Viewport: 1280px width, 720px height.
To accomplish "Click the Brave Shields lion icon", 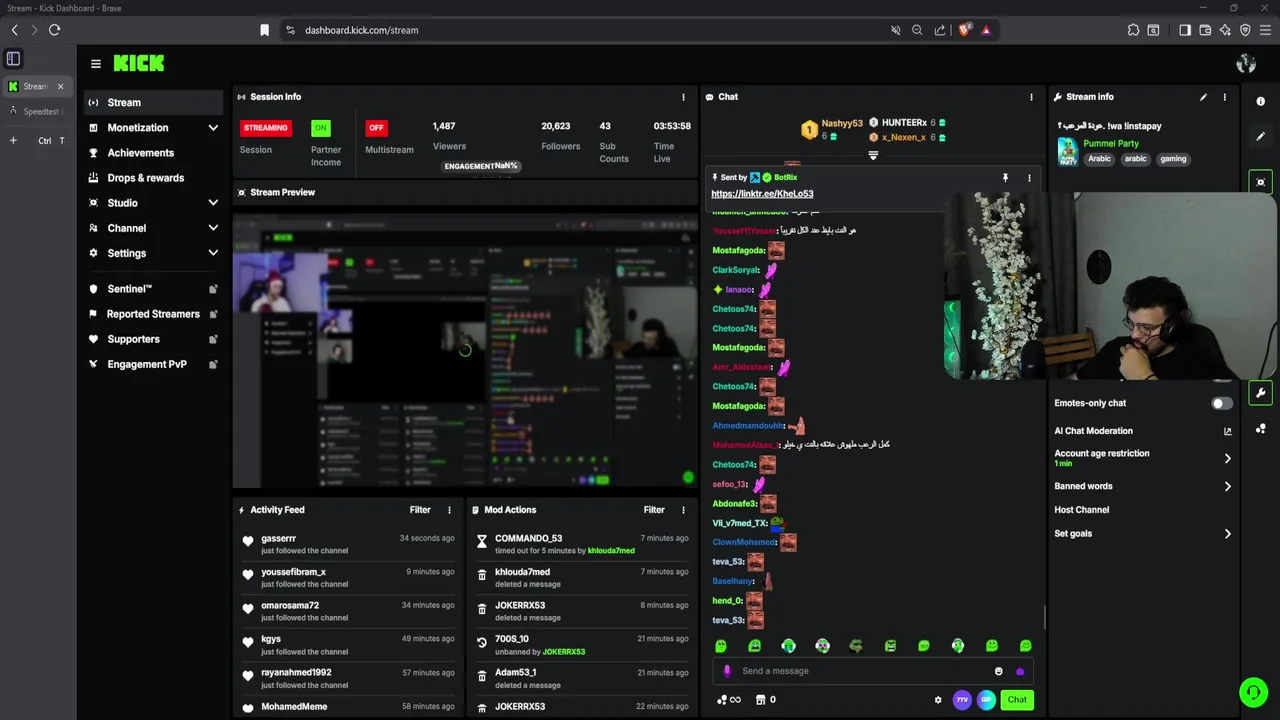I will (964, 30).
